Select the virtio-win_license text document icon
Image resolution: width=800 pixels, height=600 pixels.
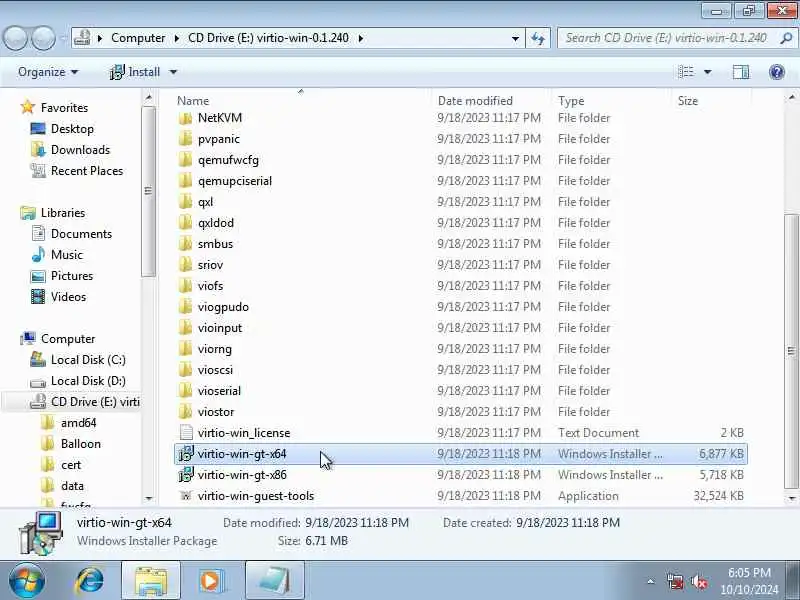coord(186,433)
